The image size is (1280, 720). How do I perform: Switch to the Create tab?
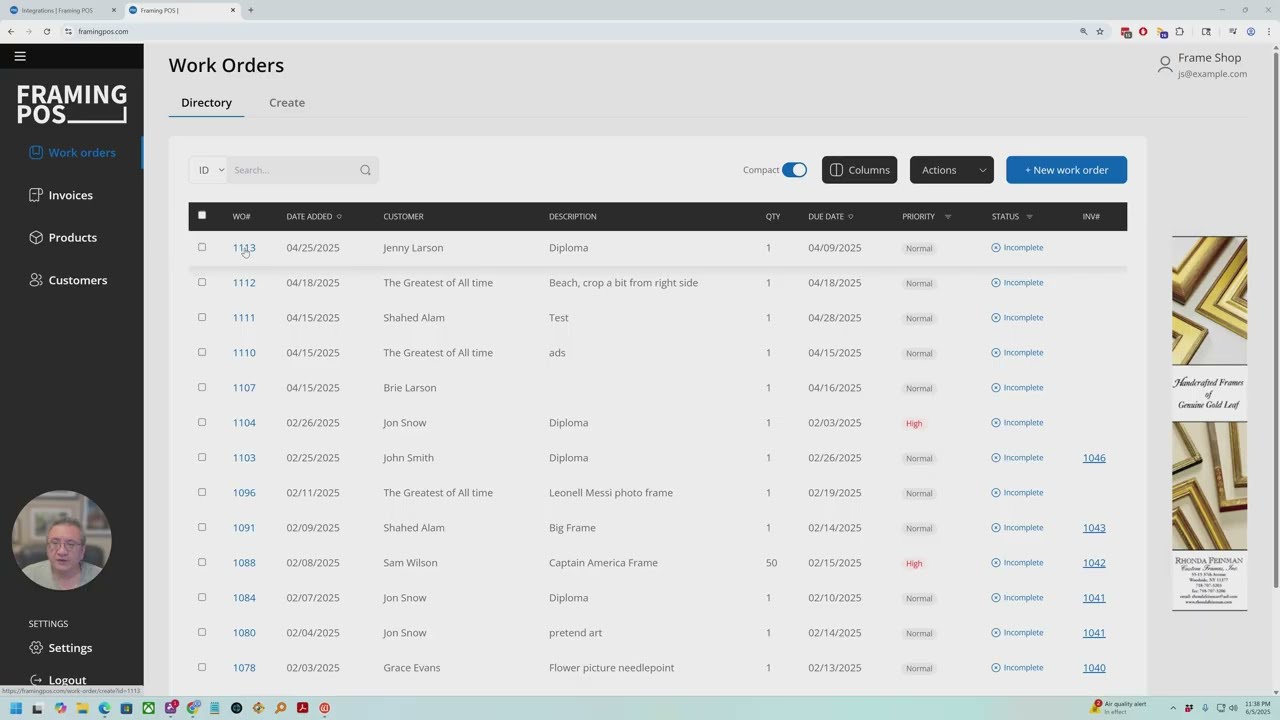pos(287,103)
